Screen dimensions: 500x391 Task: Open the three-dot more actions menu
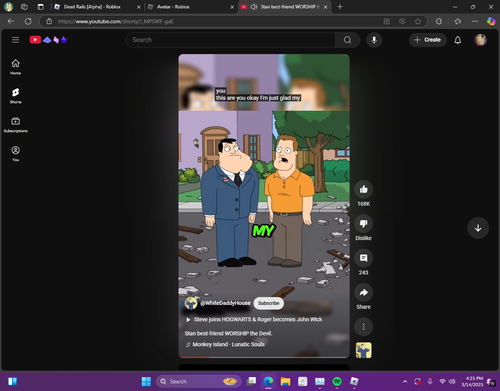[x=363, y=327]
